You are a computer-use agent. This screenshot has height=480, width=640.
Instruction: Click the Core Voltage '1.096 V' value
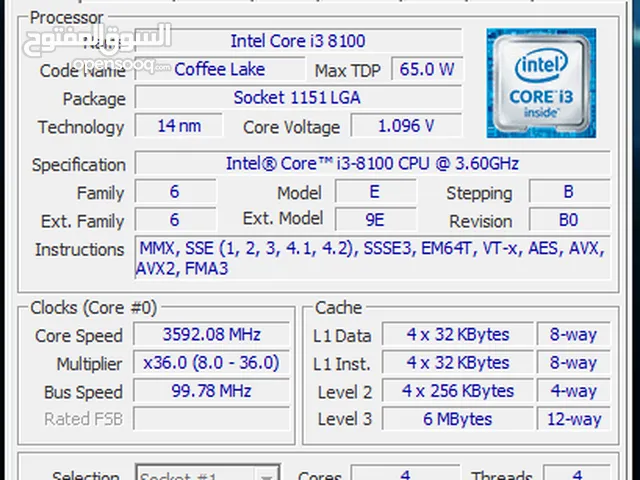click(407, 126)
